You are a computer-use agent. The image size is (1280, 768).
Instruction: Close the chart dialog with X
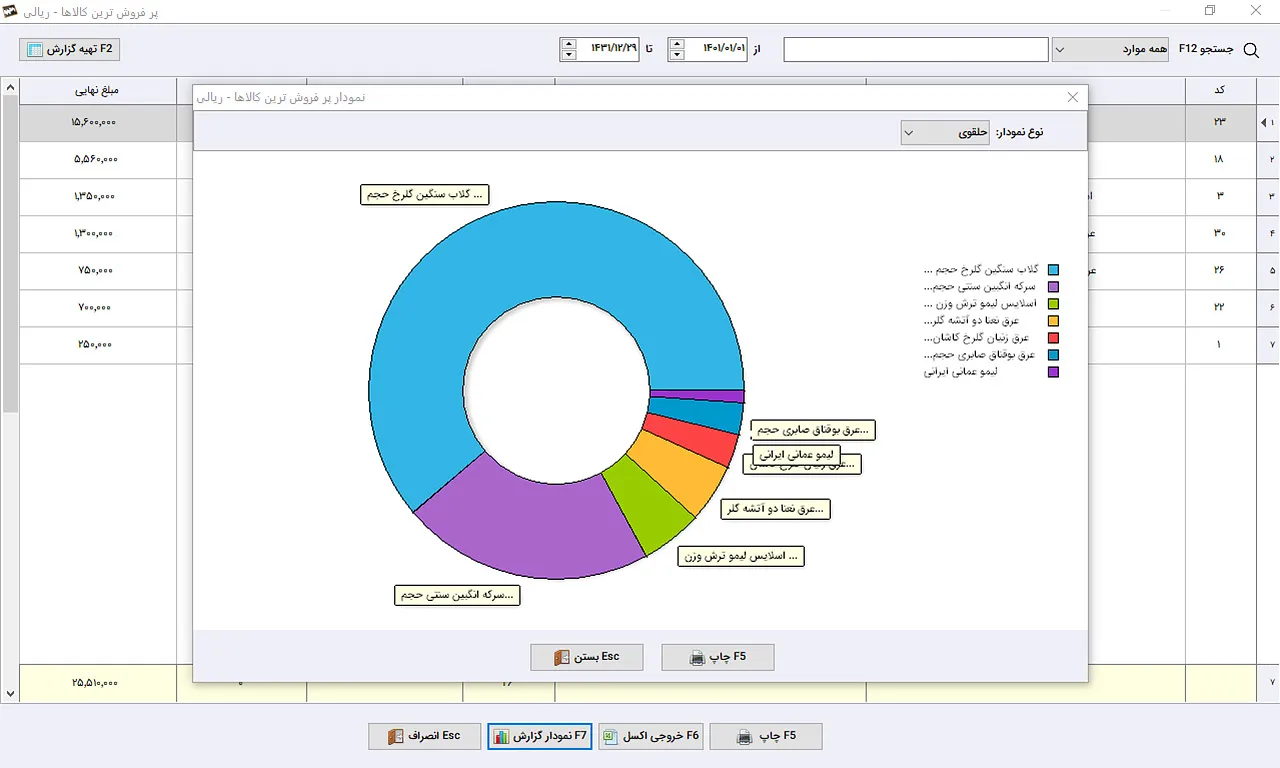[1073, 97]
